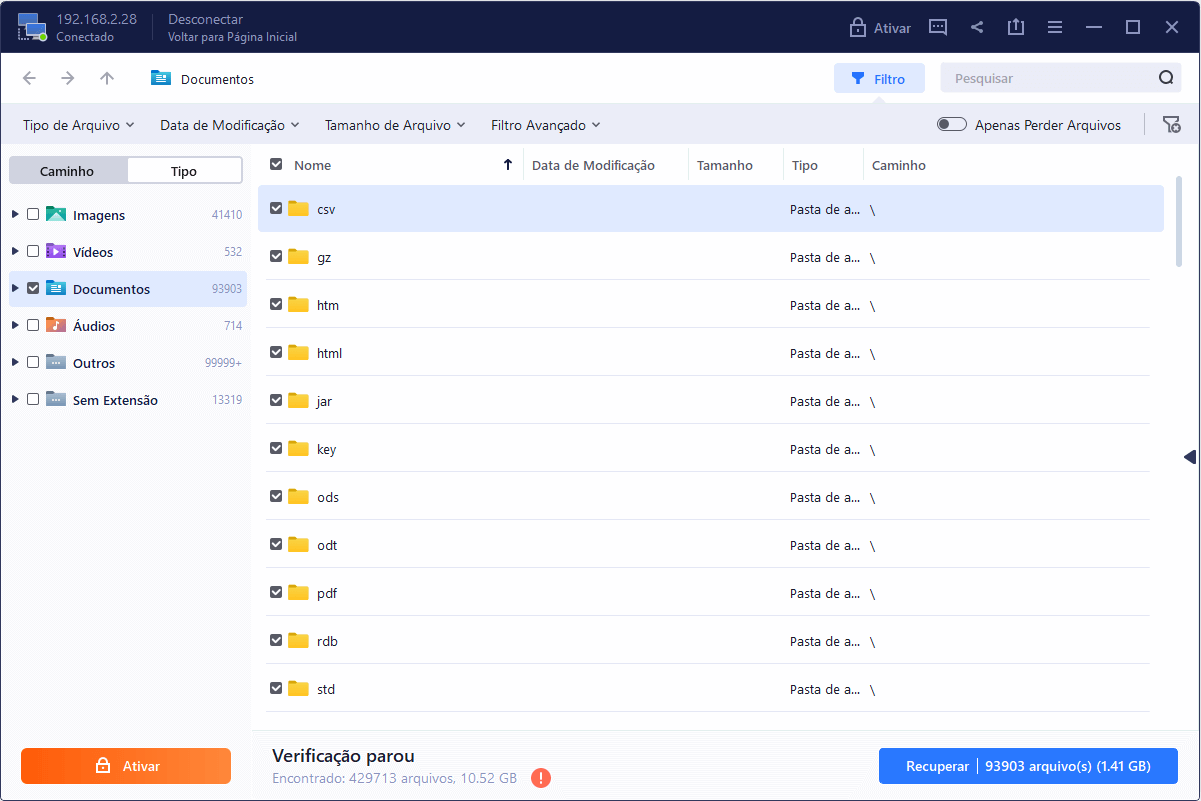This screenshot has height=801, width=1201.
Task: Click the file list vertical scrollbar
Action: click(1180, 222)
